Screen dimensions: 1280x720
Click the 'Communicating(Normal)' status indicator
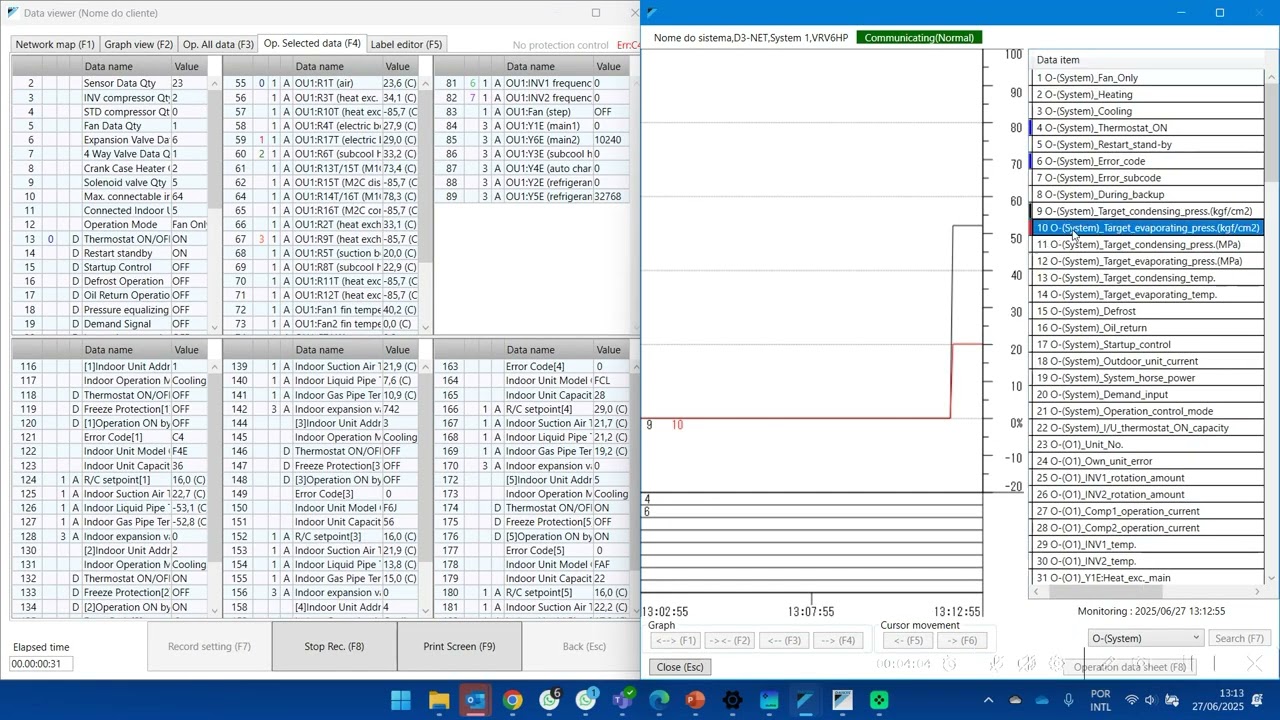point(919,38)
